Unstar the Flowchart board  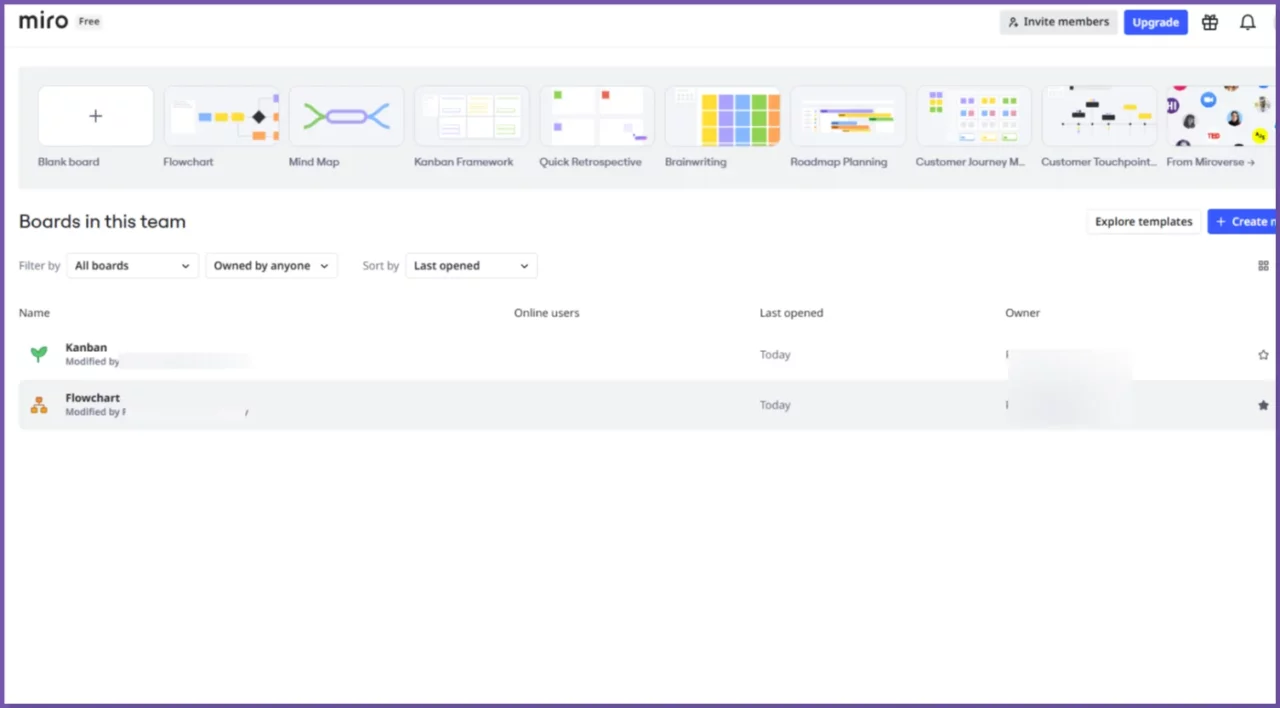tap(1263, 405)
